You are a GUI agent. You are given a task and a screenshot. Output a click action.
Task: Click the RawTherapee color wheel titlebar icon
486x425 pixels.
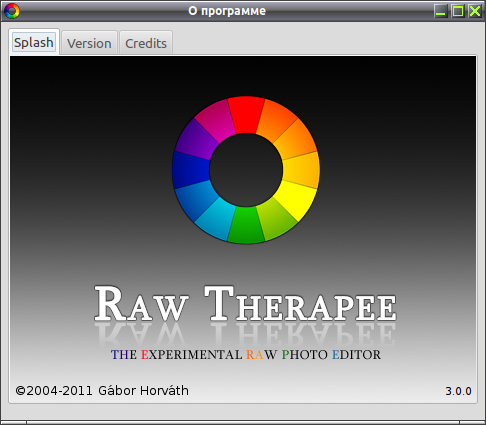(12, 11)
